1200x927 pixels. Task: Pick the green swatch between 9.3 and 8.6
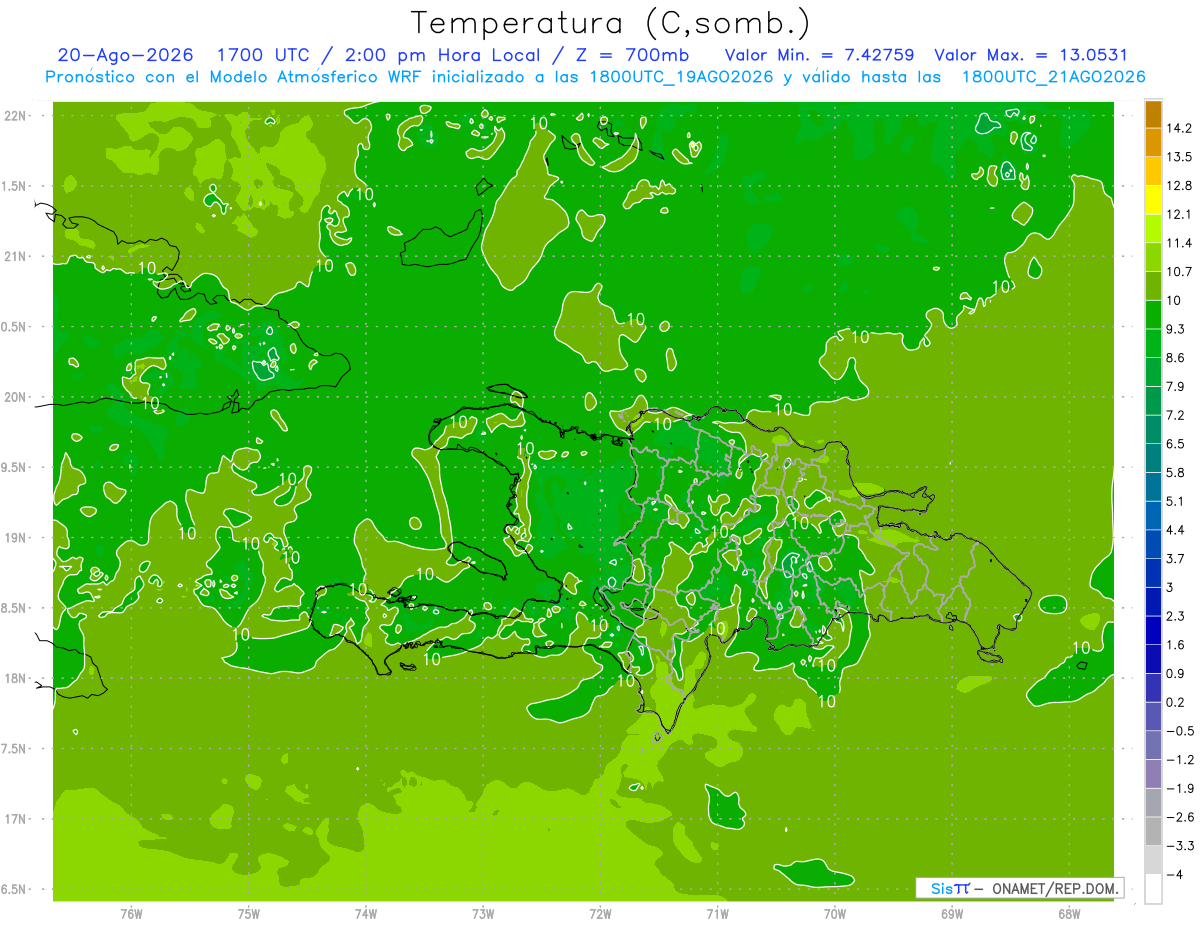1153,344
